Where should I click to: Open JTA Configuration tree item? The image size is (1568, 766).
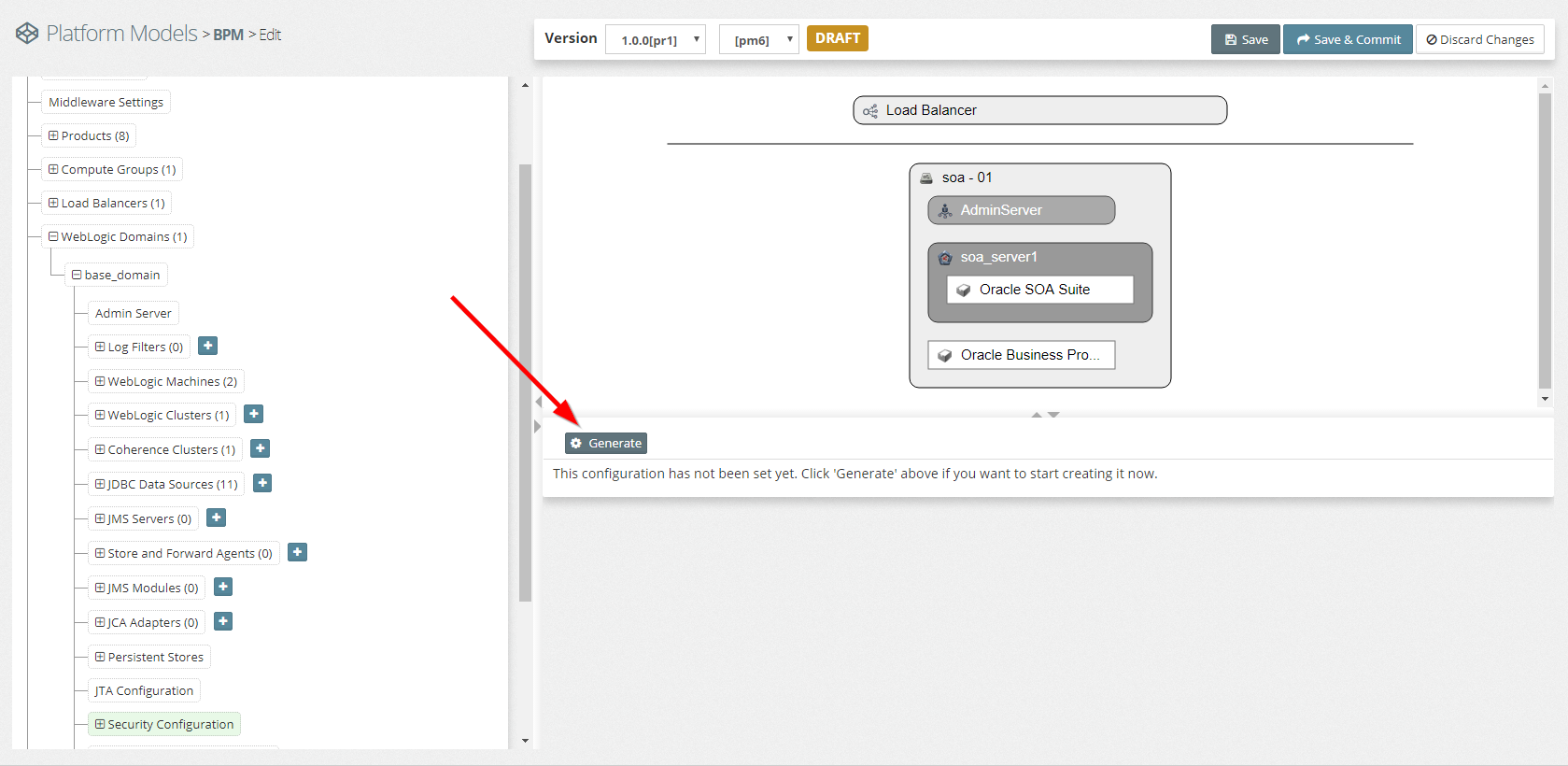(x=144, y=690)
